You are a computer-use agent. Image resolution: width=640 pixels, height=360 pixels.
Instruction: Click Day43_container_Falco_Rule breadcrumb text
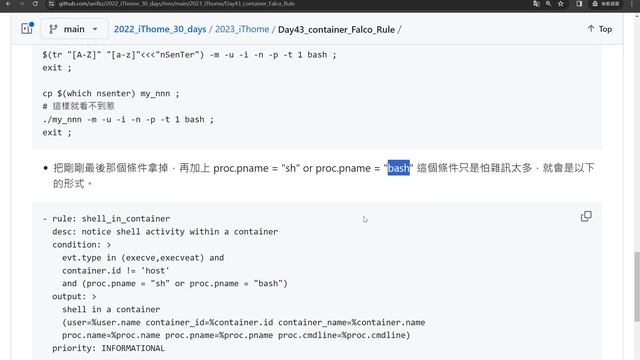[x=336, y=30]
